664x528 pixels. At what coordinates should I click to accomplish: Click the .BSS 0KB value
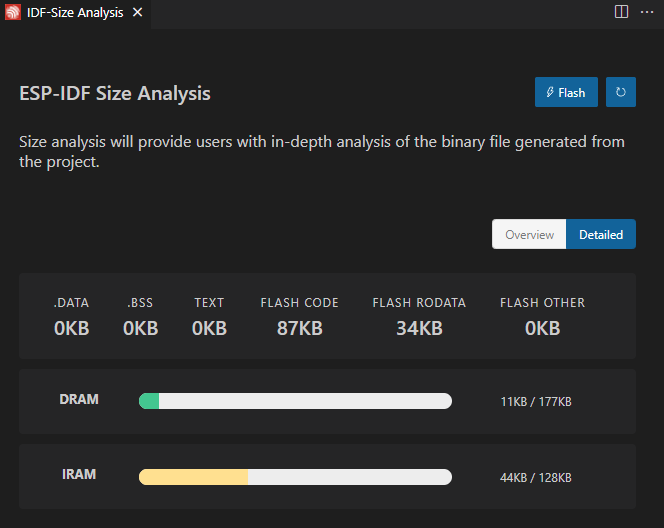tap(141, 328)
